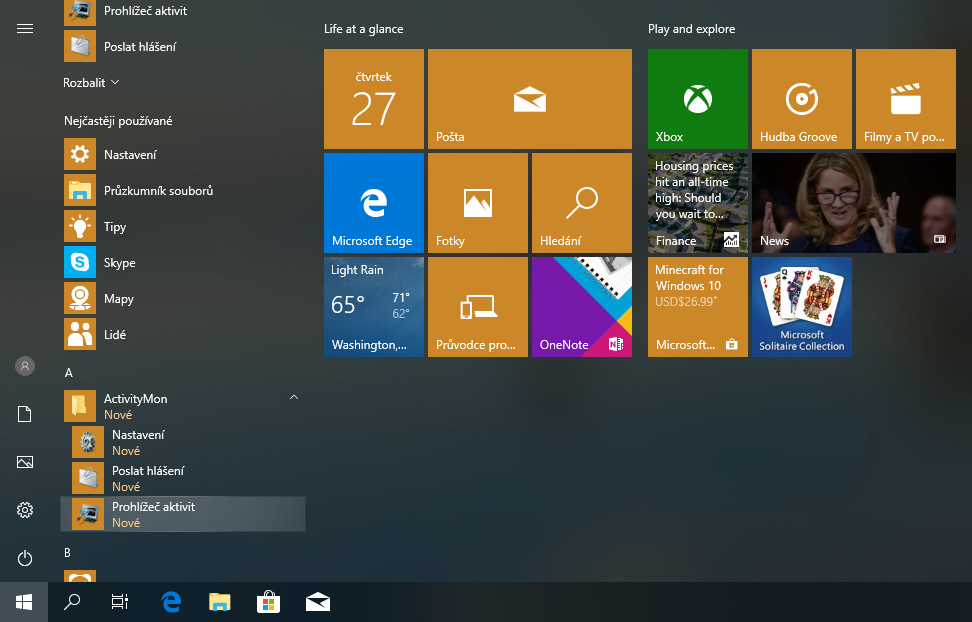Open the weather tile for Washington
This screenshot has height=622, width=972.
(374, 307)
